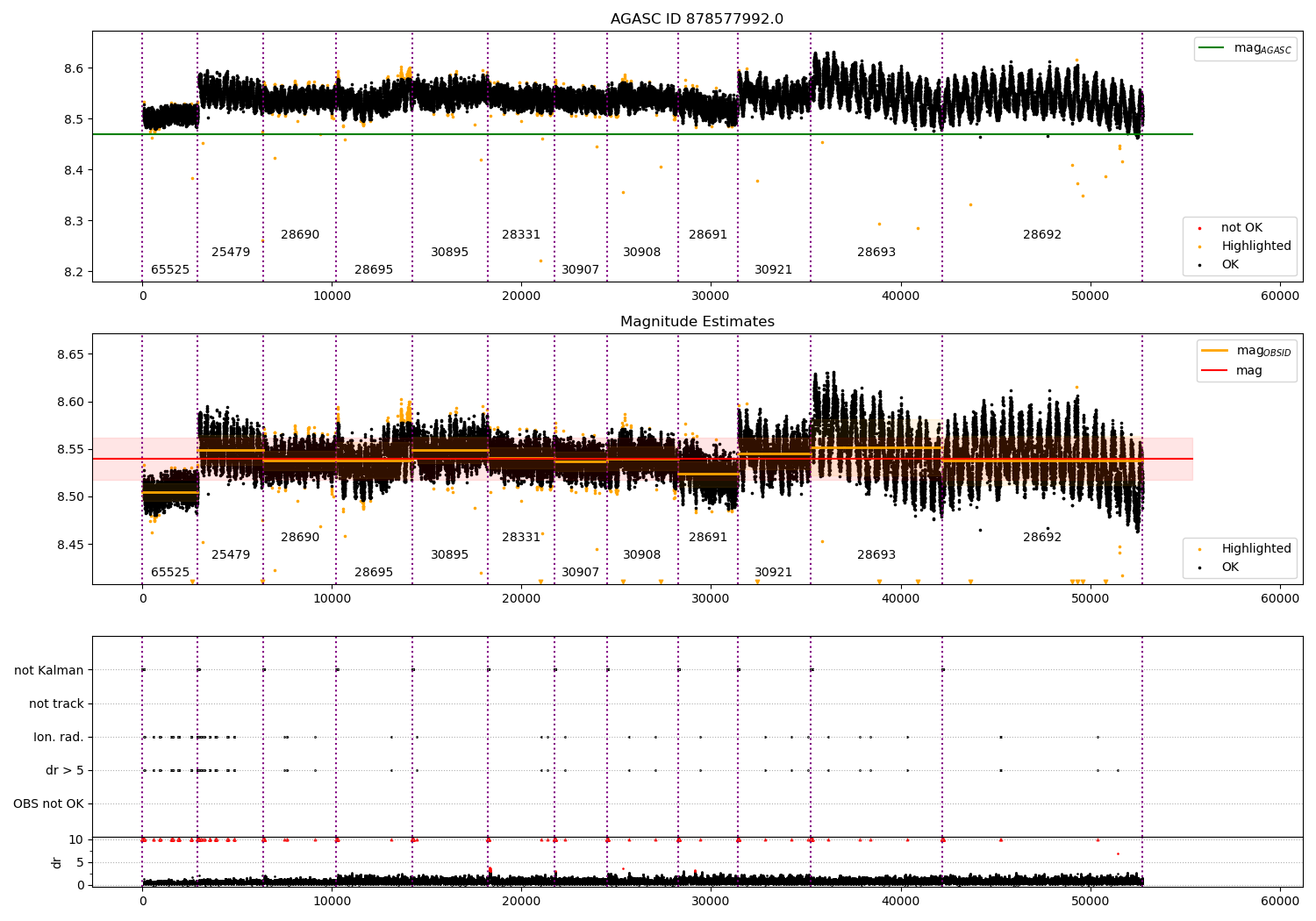Click obsid label 28695 in top plot
Image resolution: width=1316 pixels, height=921 pixels.
click(x=374, y=270)
